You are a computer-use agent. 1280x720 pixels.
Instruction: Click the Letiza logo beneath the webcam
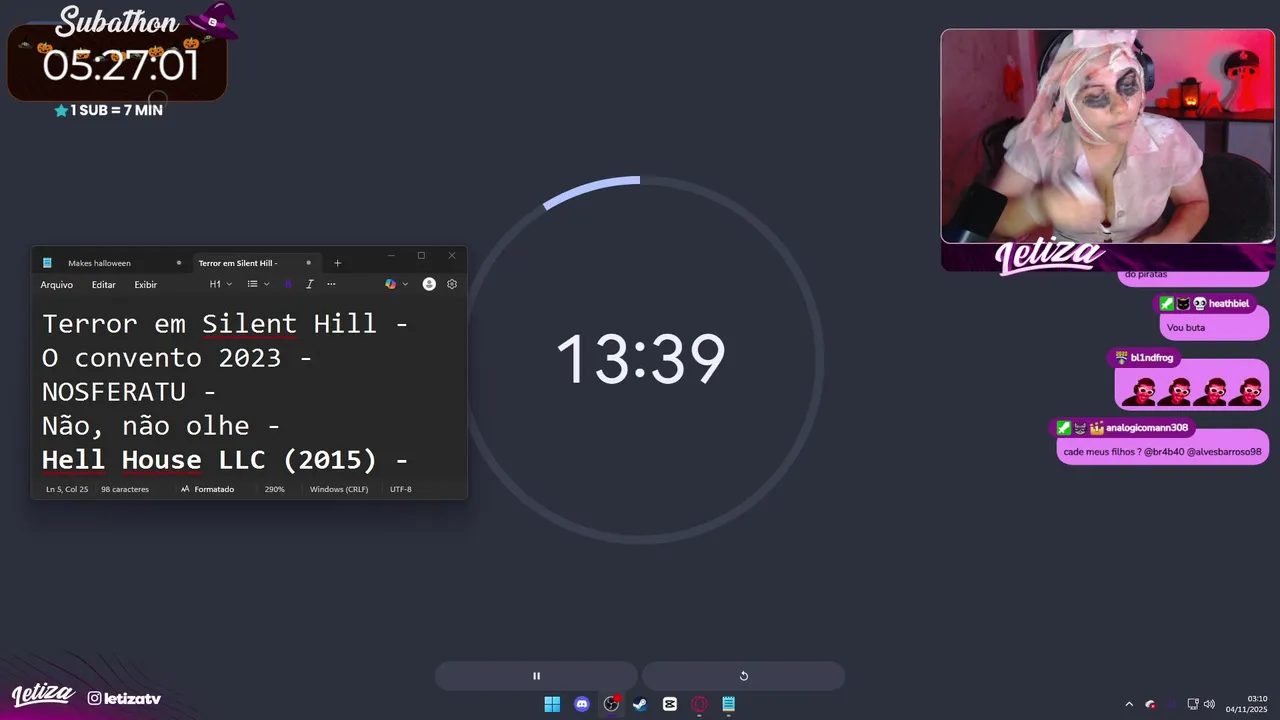(1050, 256)
